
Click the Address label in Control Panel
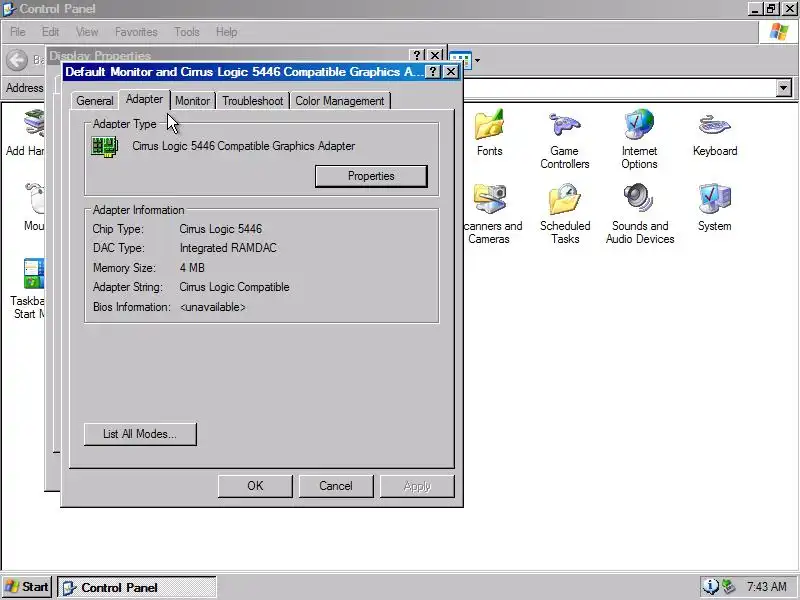(24, 88)
